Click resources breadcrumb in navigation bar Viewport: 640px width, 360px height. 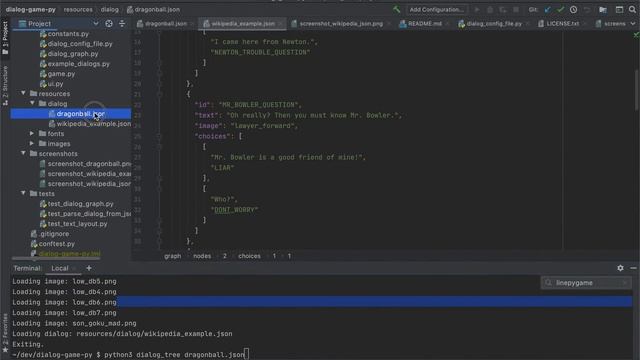pos(78,9)
